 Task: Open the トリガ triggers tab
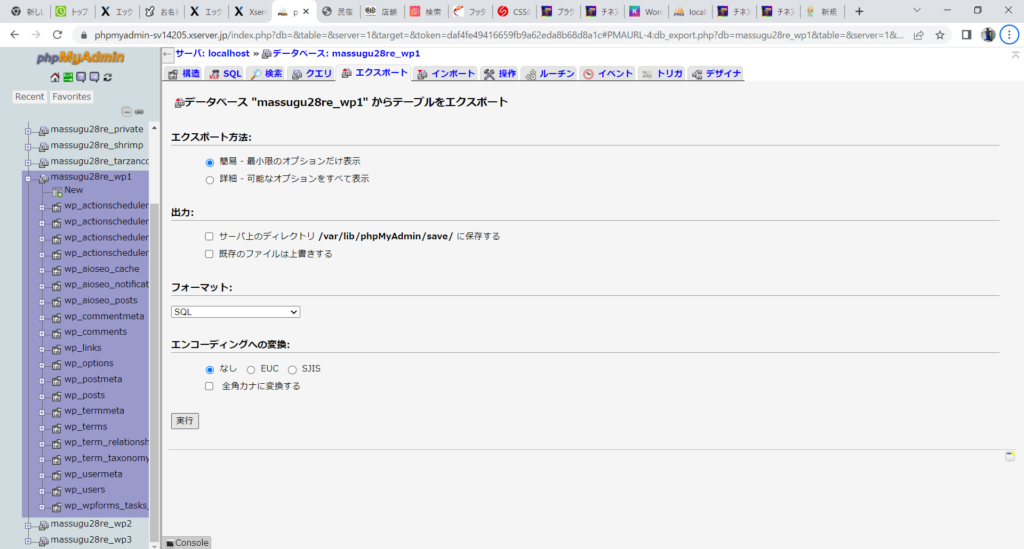662,74
